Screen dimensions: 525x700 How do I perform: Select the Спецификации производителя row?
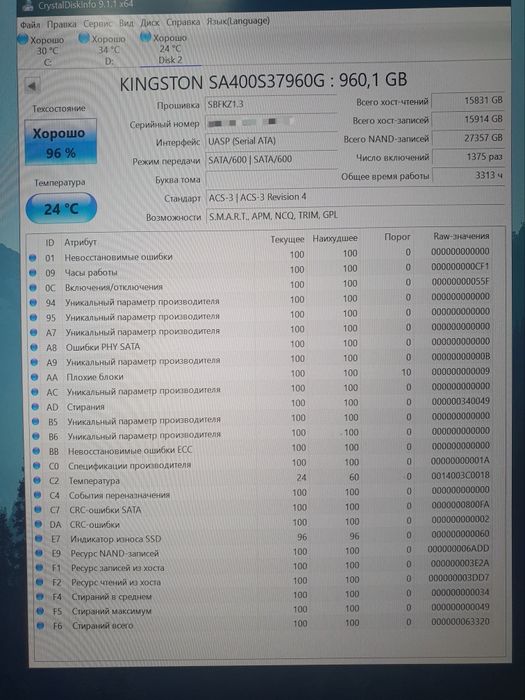pyautogui.click(x=264, y=464)
